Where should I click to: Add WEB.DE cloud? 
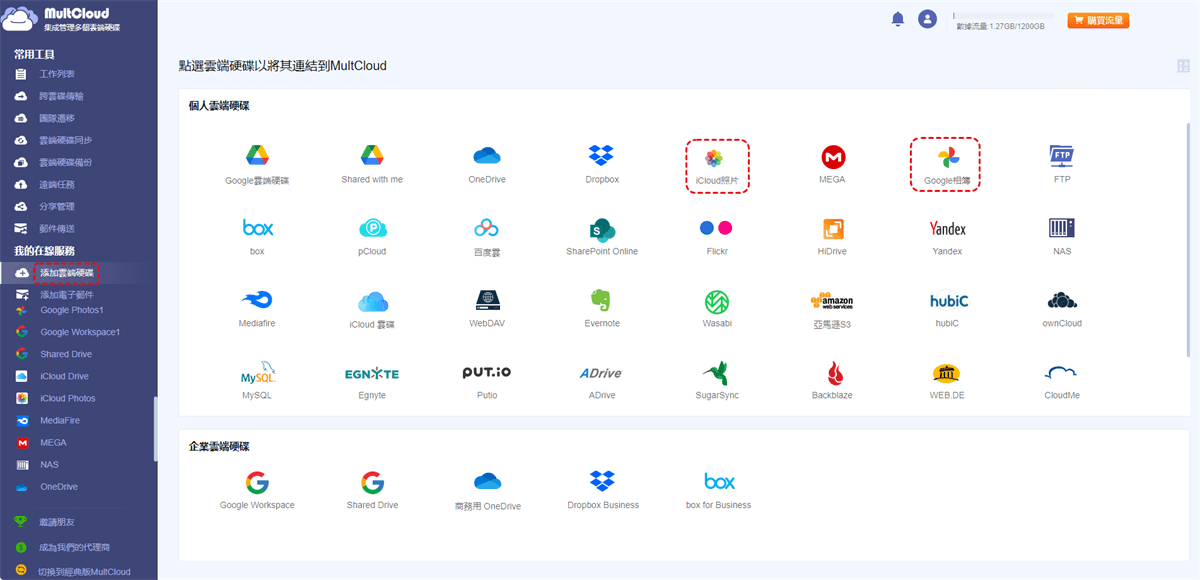click(947, 373)
